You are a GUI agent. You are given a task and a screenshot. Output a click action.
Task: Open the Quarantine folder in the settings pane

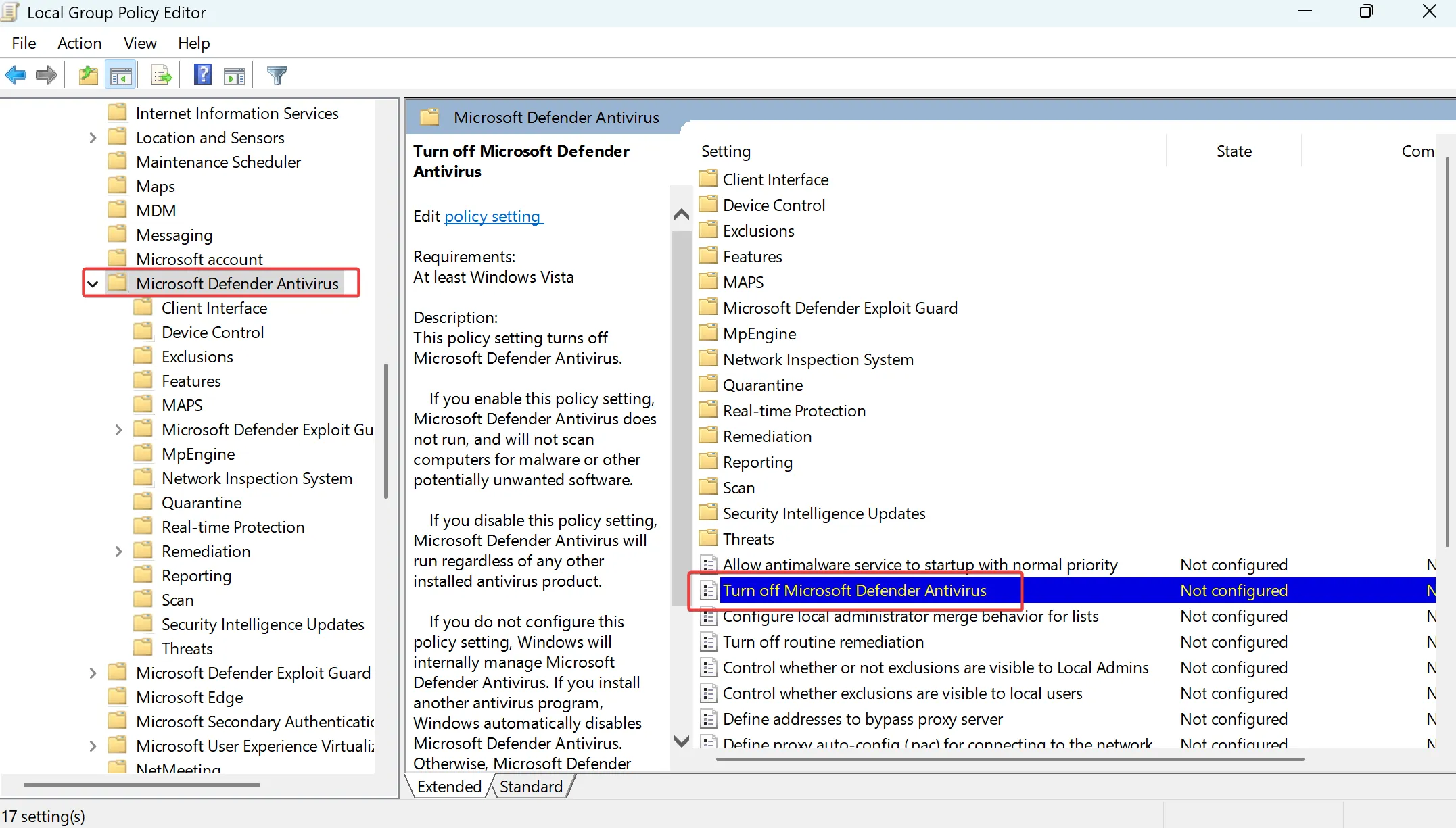[763, 385]
